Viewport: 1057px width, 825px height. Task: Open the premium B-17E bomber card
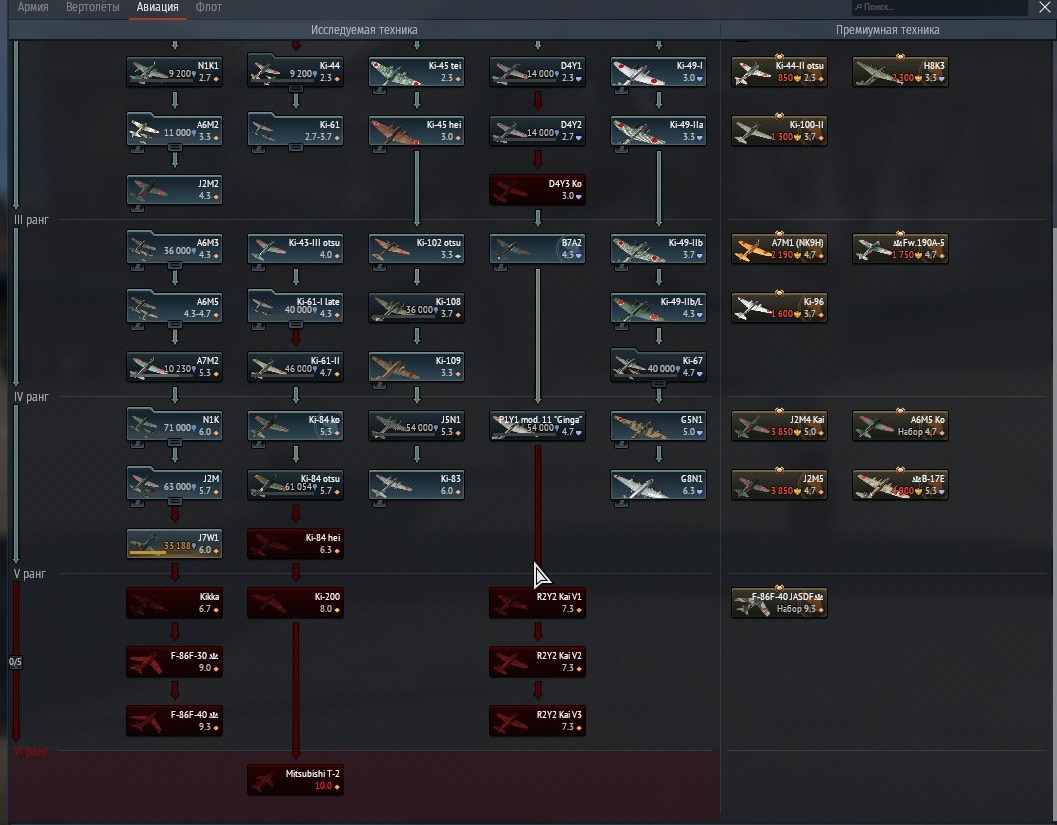coord(901,485)
